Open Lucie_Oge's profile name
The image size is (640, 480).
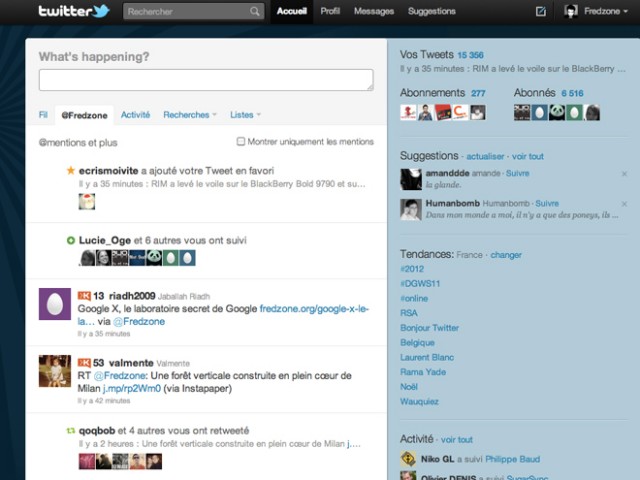coord(105,240)
